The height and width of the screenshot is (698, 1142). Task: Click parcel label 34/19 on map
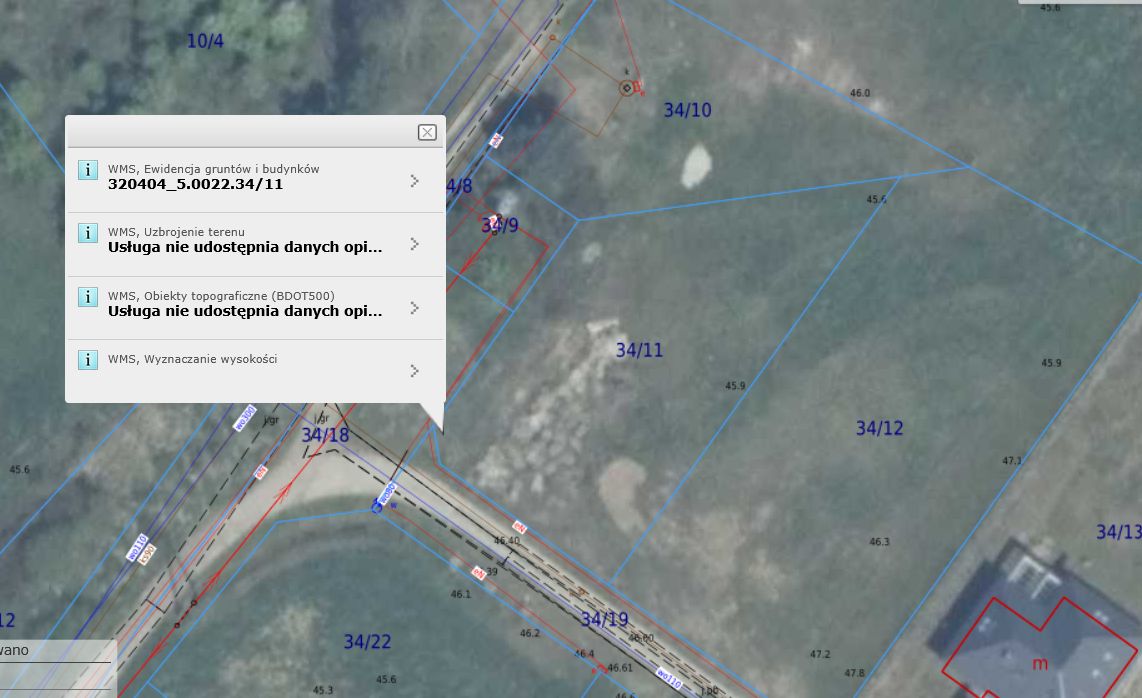tap(605, 619)
